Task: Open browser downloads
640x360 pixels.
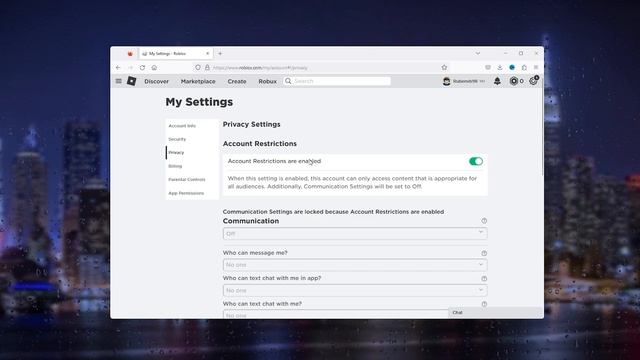Action: coord(500,68)
